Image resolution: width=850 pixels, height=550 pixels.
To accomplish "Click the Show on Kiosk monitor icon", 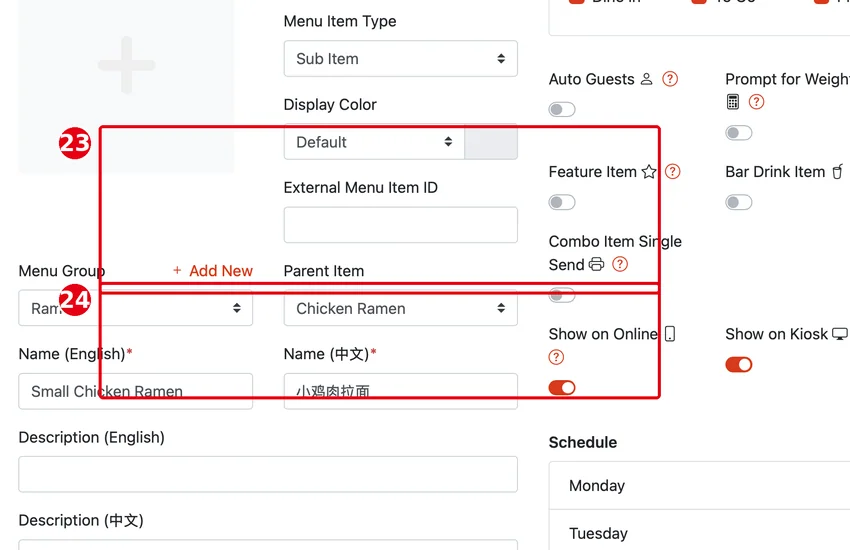I will pyautogui.click(x=840, y=334).
